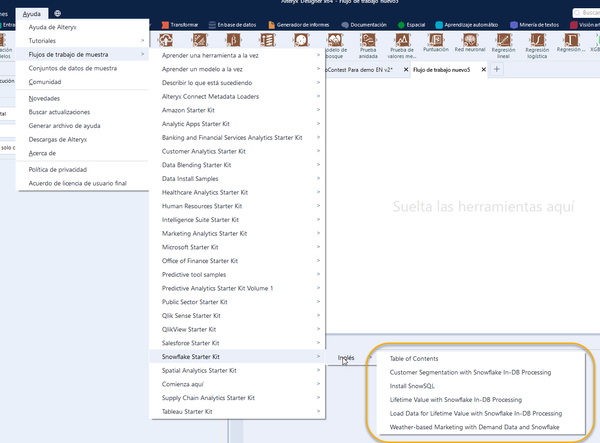600x443 pixels.
Task: Open Acuerdo de licencia de usuario final
Action: (83, 183)
